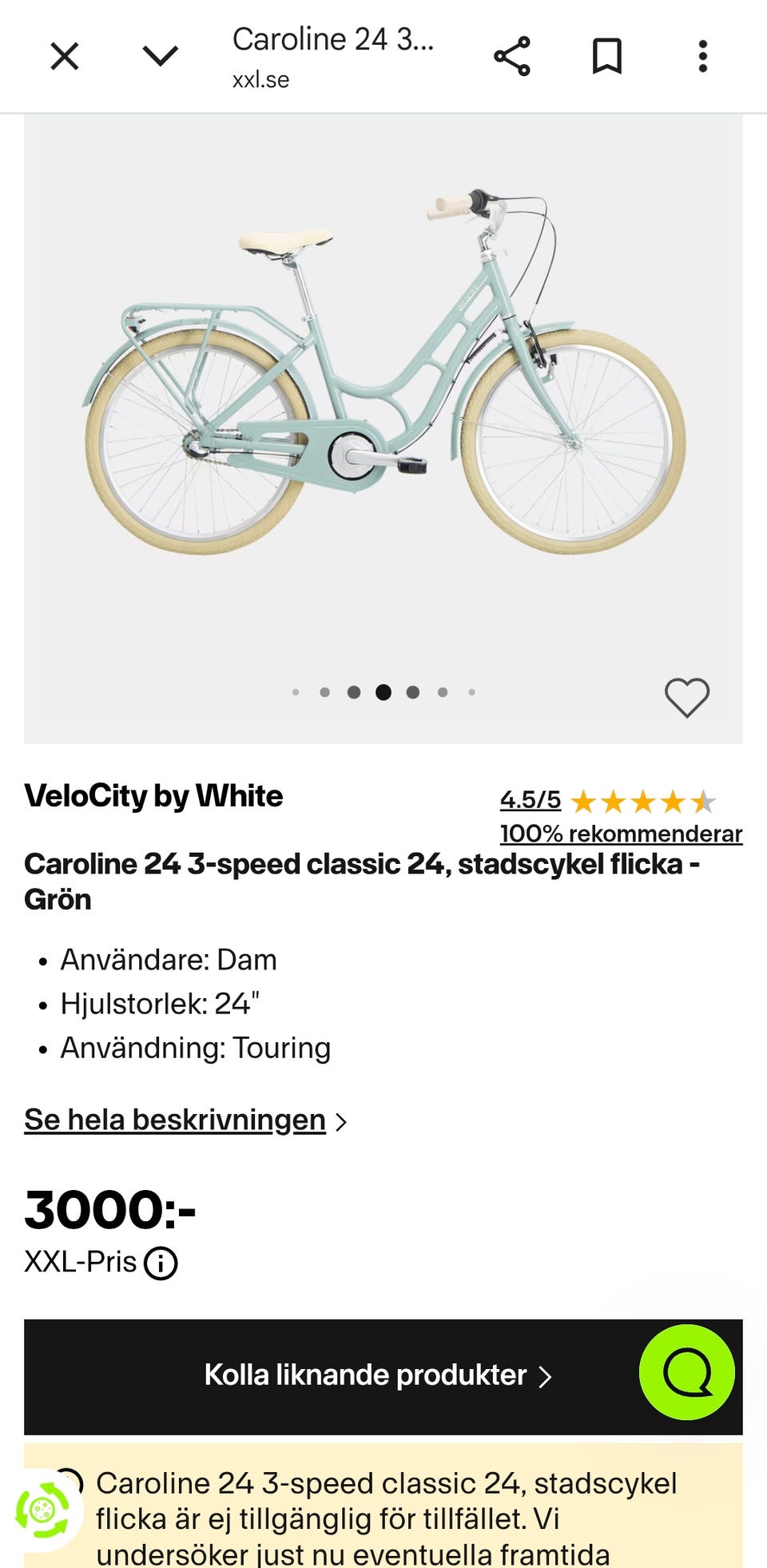The image size is (767, 1568).
Task: Bookmark this page
Action: [606, 57]
